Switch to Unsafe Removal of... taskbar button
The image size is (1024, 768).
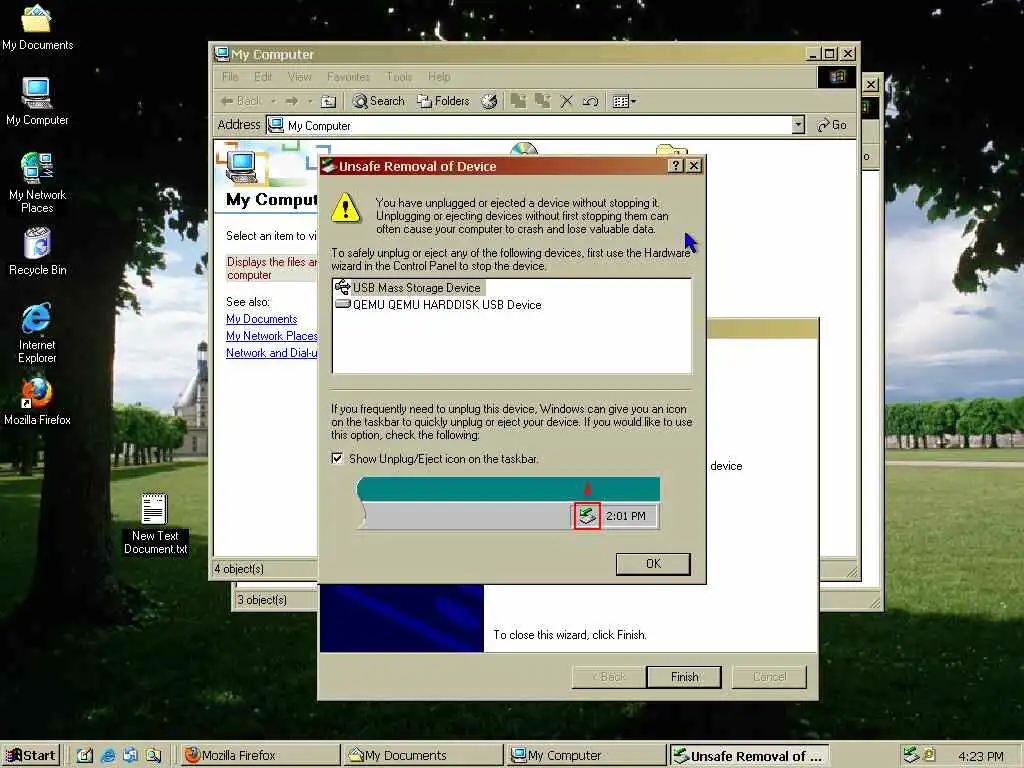750,756
